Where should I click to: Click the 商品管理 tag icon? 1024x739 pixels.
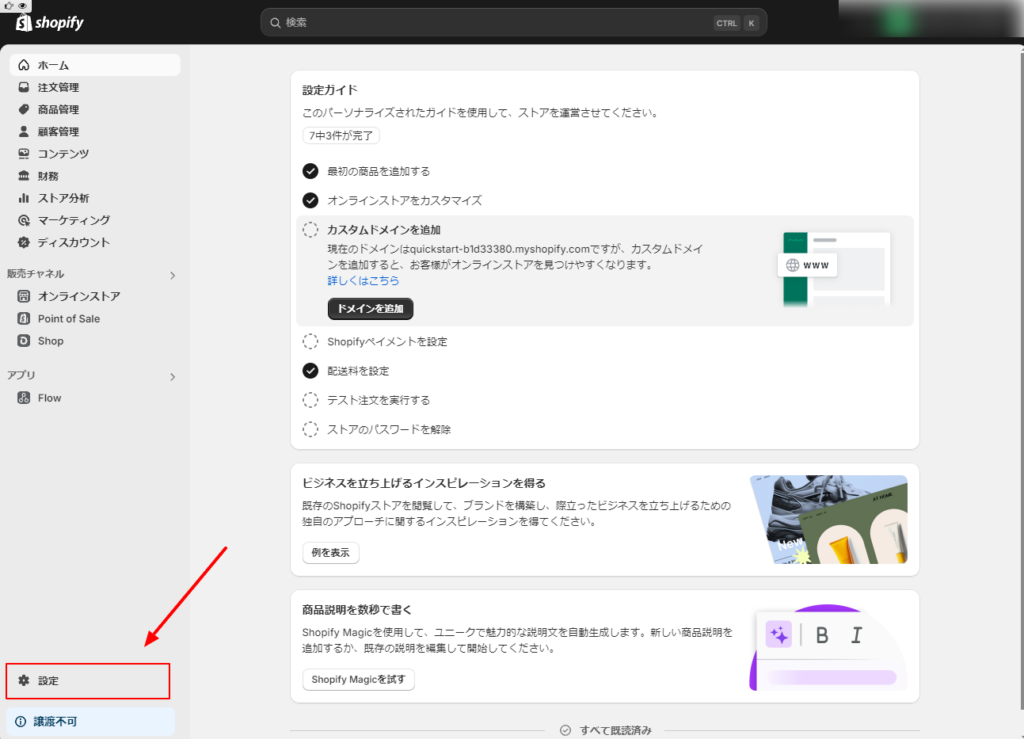[x=24, y=110]
